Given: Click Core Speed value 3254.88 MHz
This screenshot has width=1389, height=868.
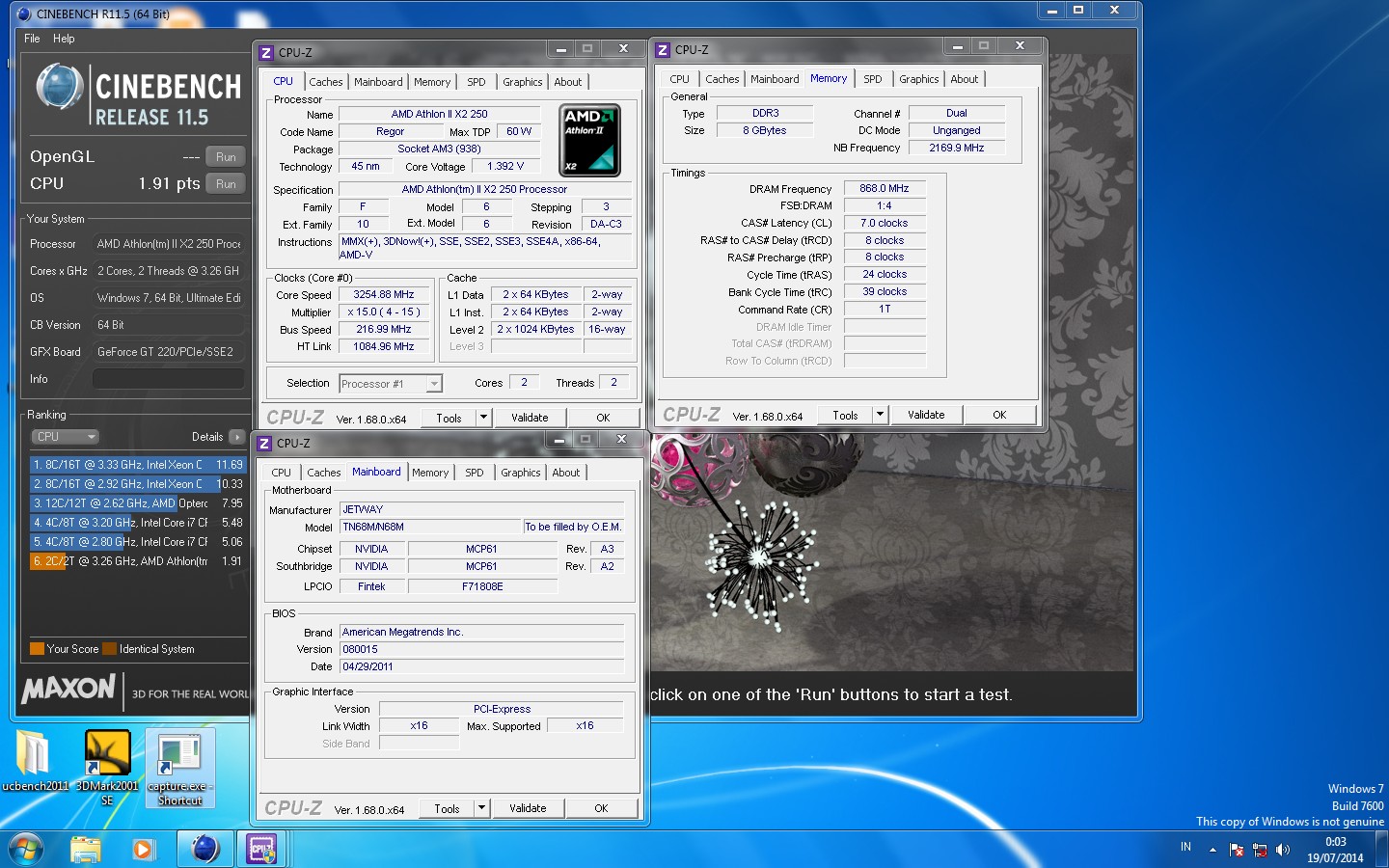Looking at the screenshot, I should [383, 294].
